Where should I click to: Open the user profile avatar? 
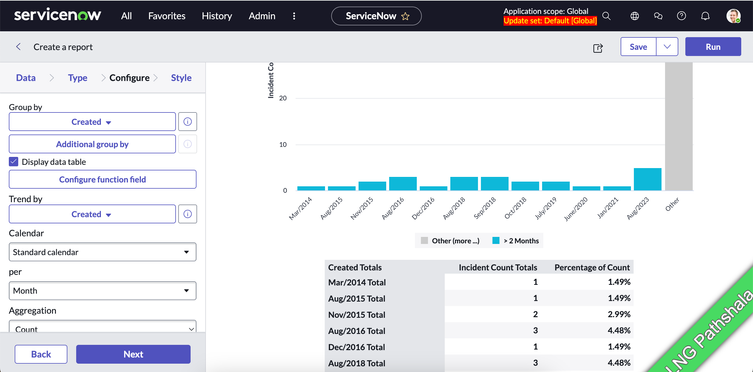(733, 16)
